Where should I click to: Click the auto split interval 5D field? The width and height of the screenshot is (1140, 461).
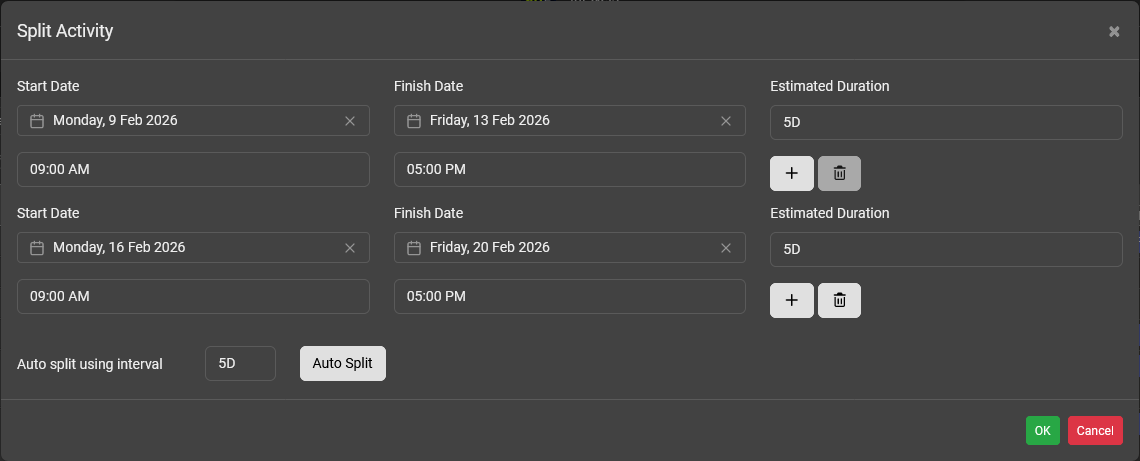click(x=240, y=364)
